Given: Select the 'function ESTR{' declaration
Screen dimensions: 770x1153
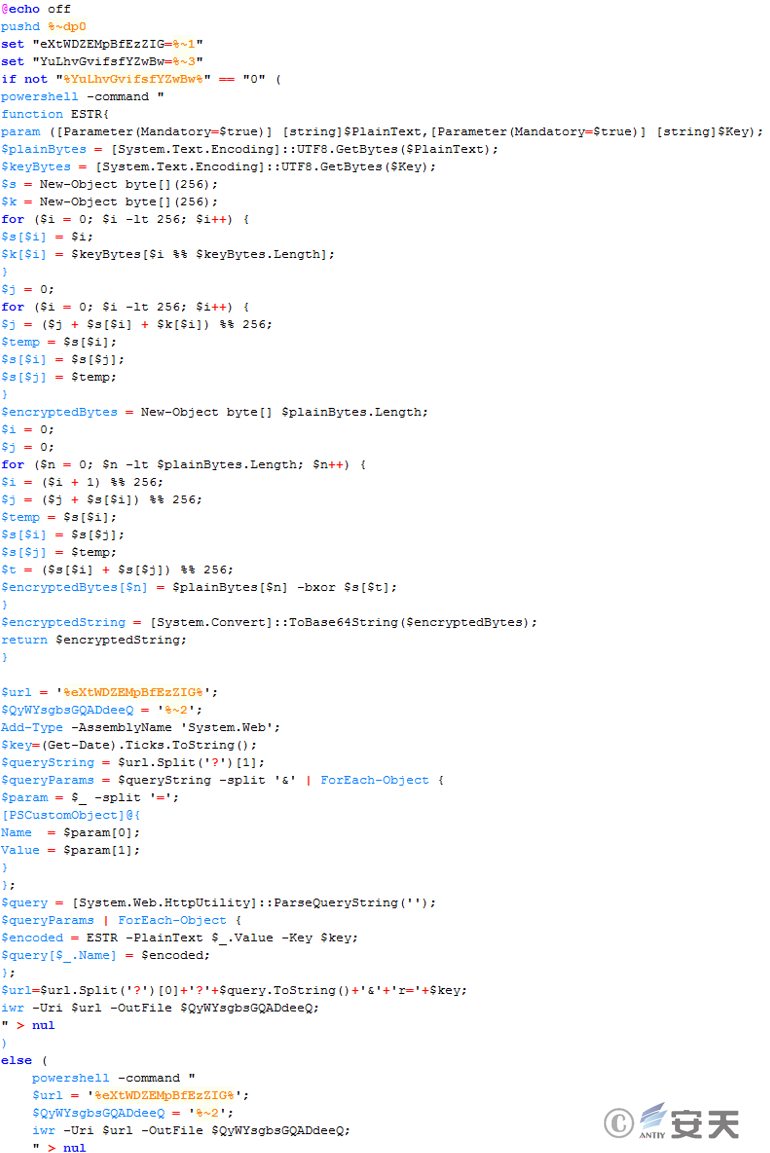Looking at the screenshot, I should tap(55, 114).
